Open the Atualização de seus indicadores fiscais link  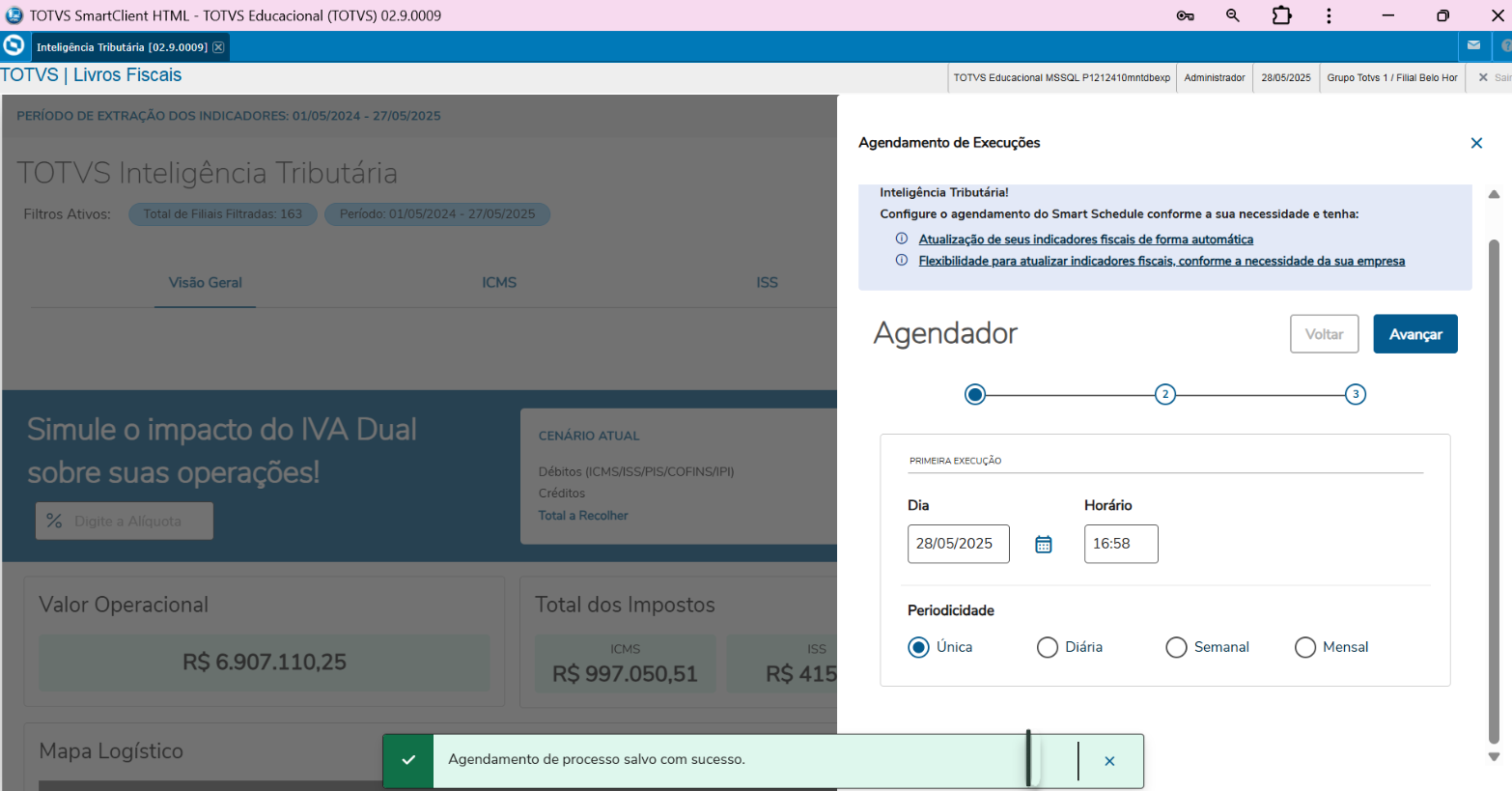pyautogui.click(x=1086, y=240)
